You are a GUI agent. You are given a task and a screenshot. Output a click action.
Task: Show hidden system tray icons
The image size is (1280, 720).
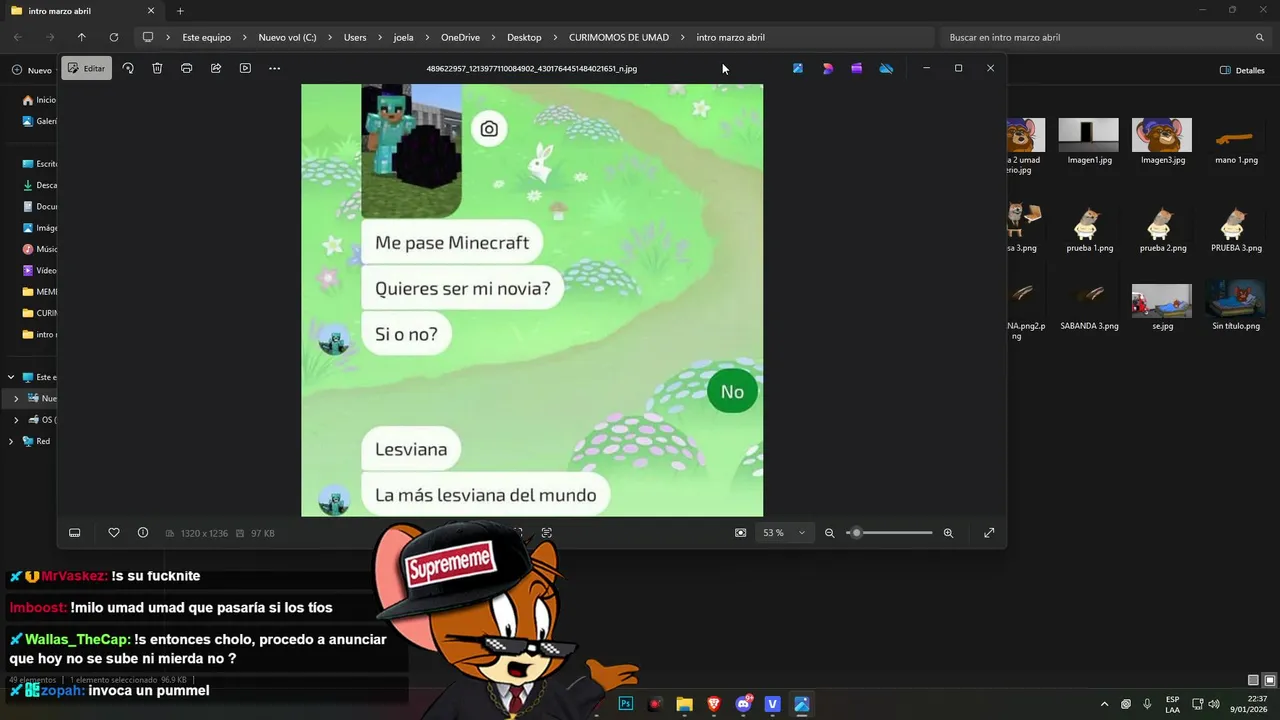pos(1104,704)
